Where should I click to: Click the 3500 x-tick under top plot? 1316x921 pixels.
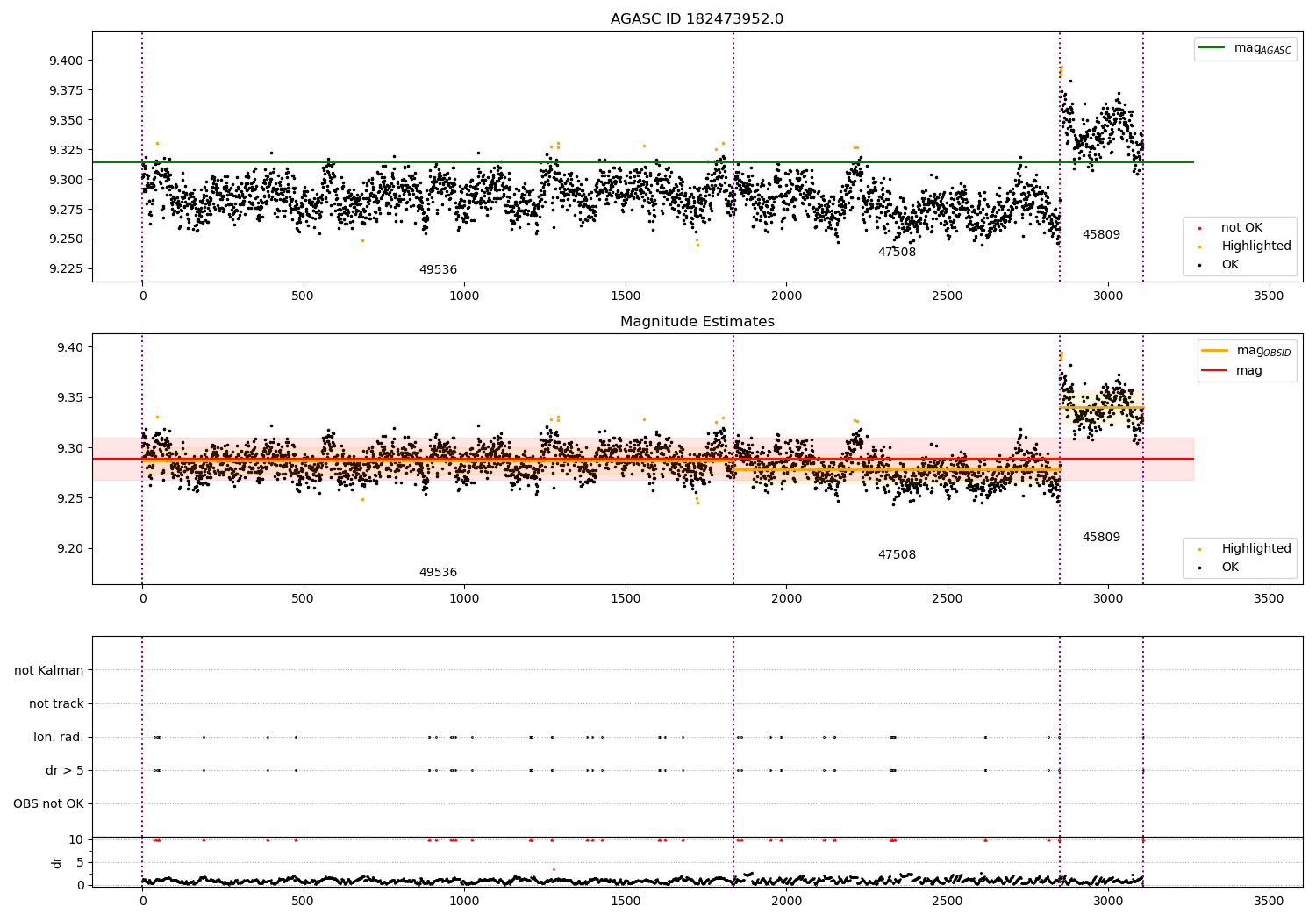point(1269,296)
